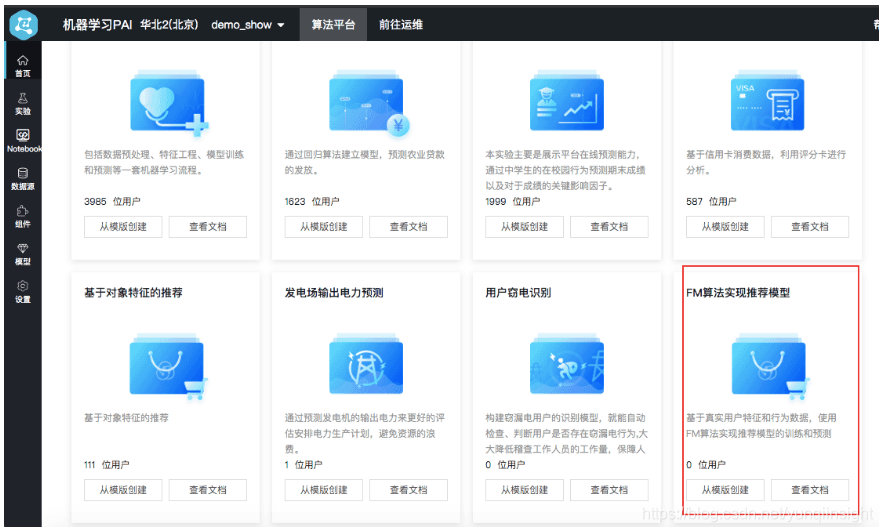Click the 3985 位用户 count
The width and height of the screenshot is (883, 532).
(x=112, y=202)
